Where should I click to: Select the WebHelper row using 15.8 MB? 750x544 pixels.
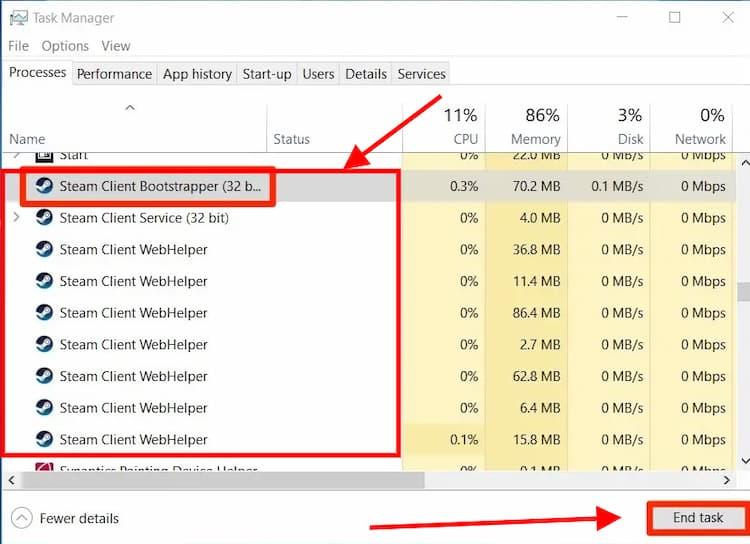coord(371,439)
